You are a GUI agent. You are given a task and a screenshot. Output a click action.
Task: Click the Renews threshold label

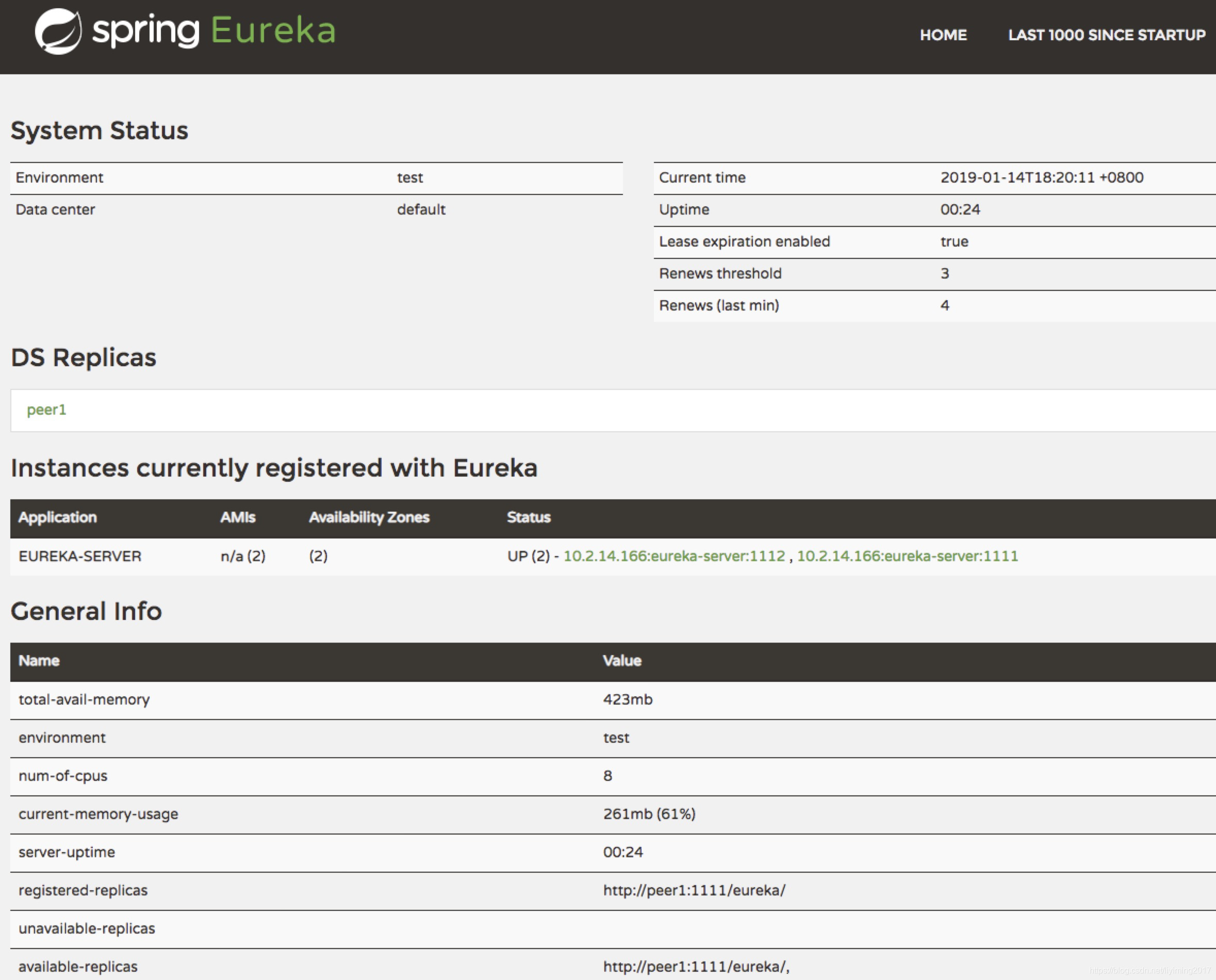coord(720,273)
